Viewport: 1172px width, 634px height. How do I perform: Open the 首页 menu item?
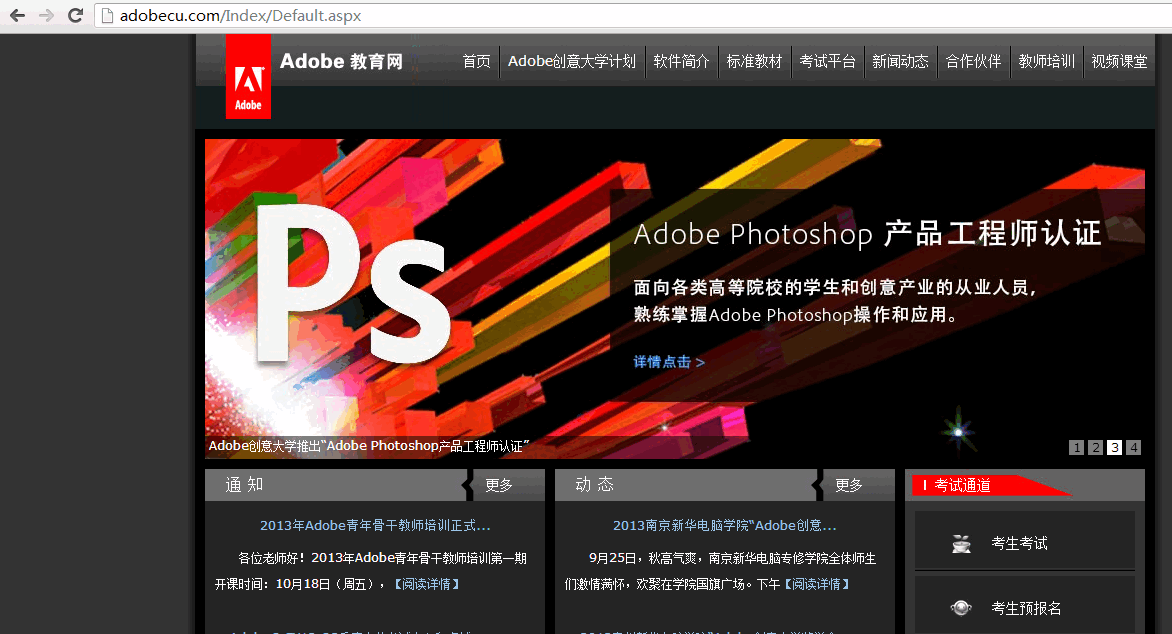click(x=476, y=61)
